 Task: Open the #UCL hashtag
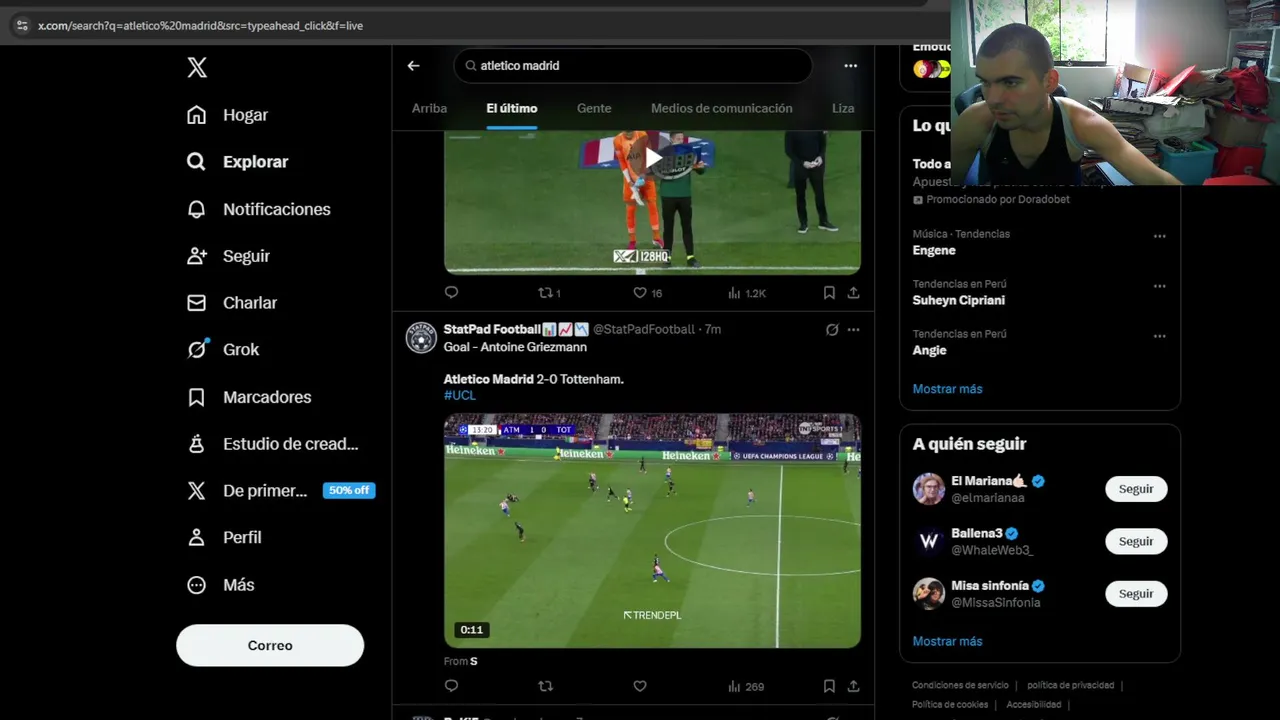point(460,395)
